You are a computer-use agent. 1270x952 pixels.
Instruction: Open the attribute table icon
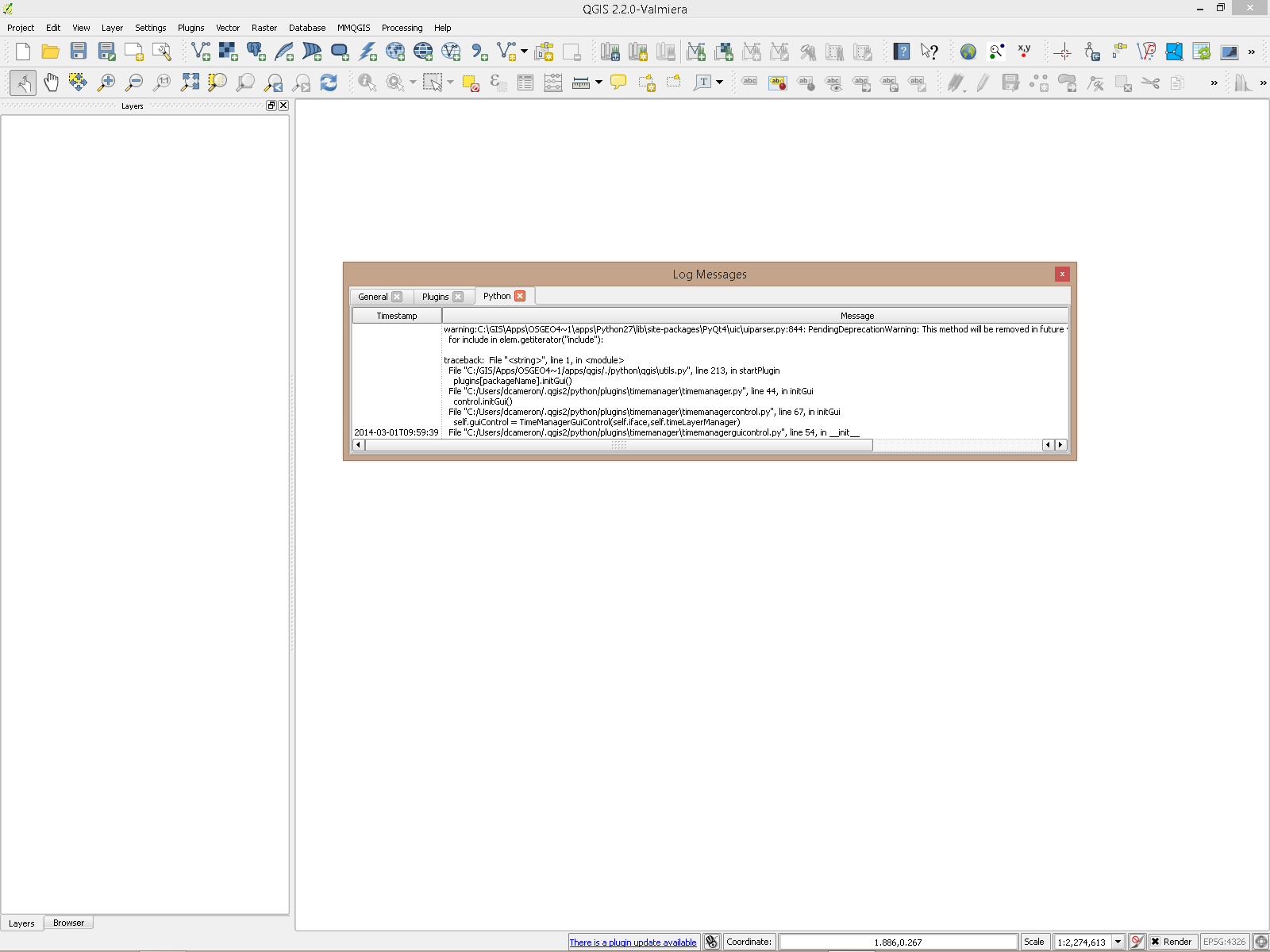click(x=525, y=83)
